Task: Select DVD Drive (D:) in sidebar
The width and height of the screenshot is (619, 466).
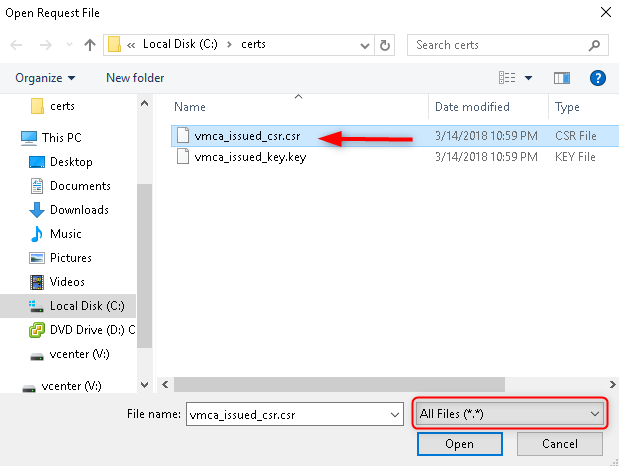Action: coord(91,330)
